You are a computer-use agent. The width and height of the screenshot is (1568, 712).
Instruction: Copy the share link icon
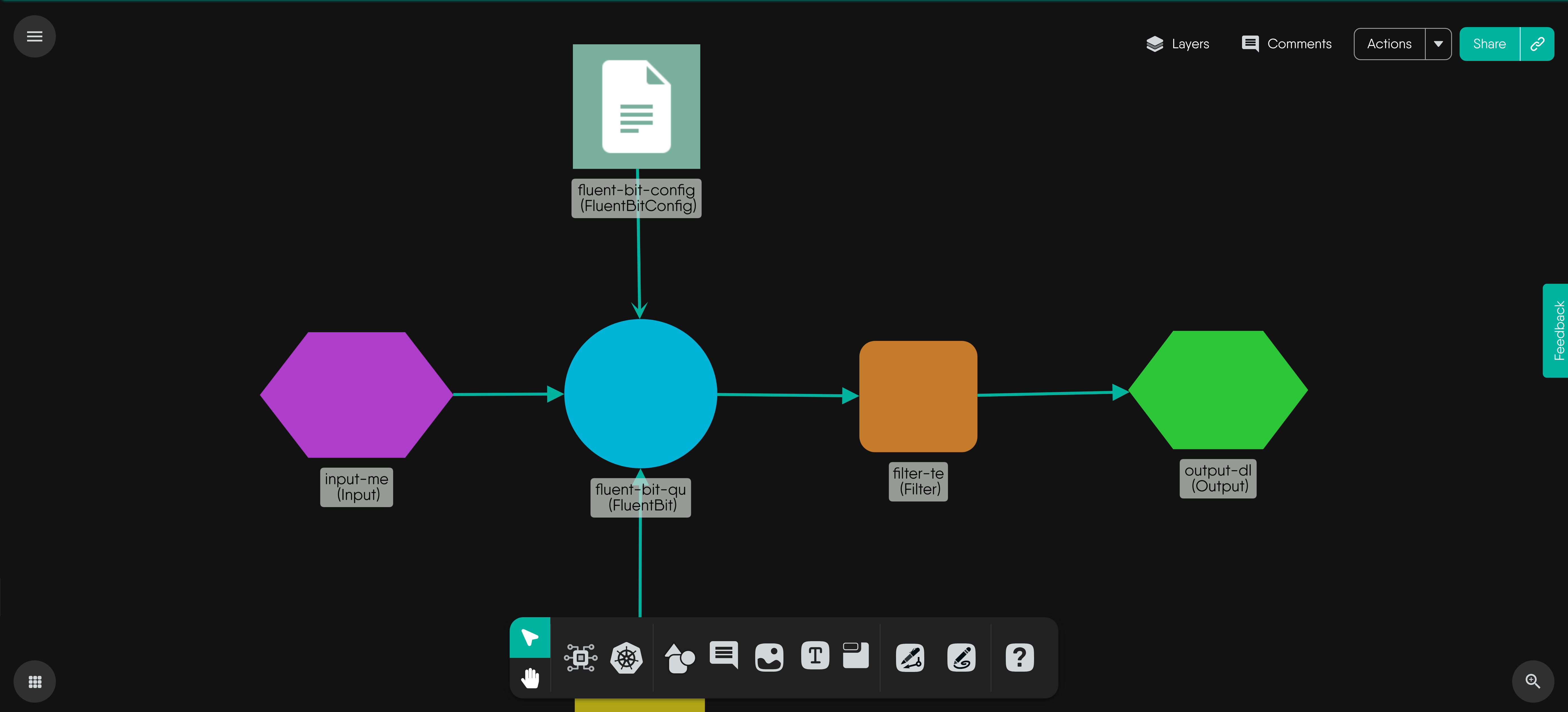click(1537, 44)
